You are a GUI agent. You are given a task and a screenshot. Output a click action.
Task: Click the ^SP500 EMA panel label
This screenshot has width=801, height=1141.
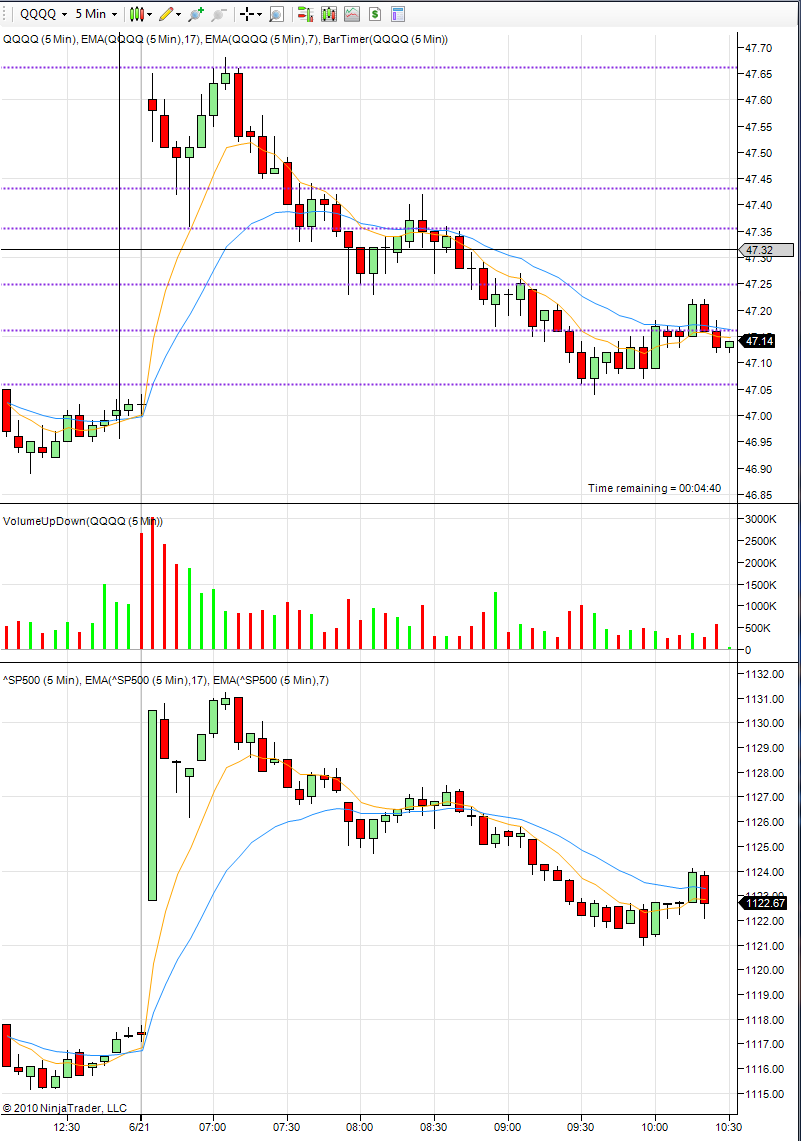pyautogui.click(x=166, y=680)
